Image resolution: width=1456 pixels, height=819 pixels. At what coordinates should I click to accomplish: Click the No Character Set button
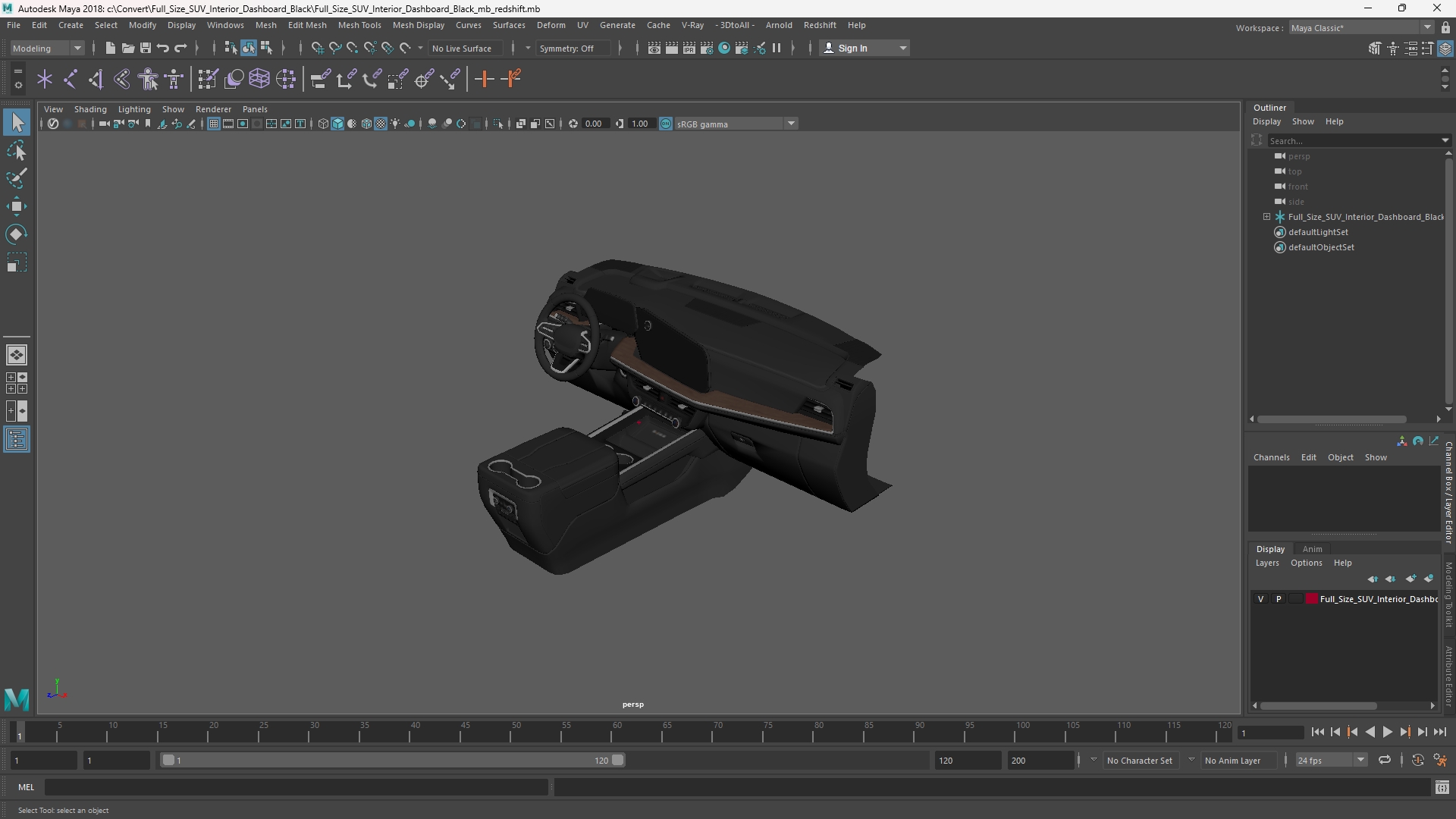(x=1140, y=760)
